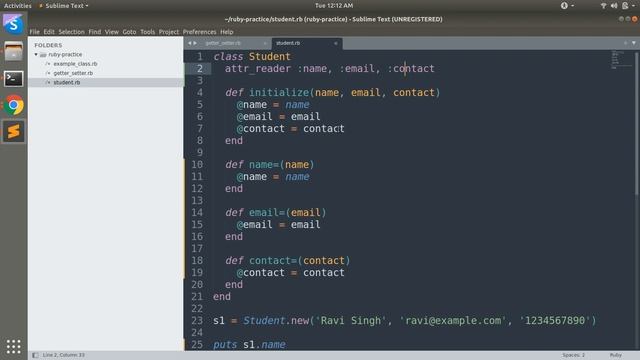
Task: Open the Simplenote icon in the dock
Action: pos(13,24)
